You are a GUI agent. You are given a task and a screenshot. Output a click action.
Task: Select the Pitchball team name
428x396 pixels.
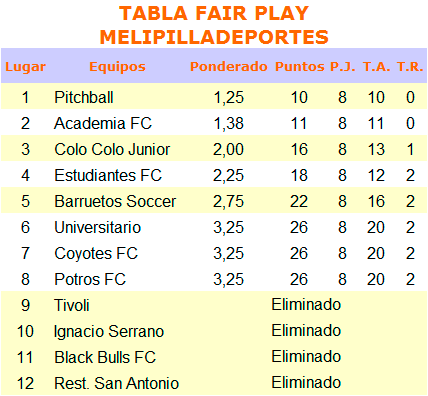pos(84,97)
